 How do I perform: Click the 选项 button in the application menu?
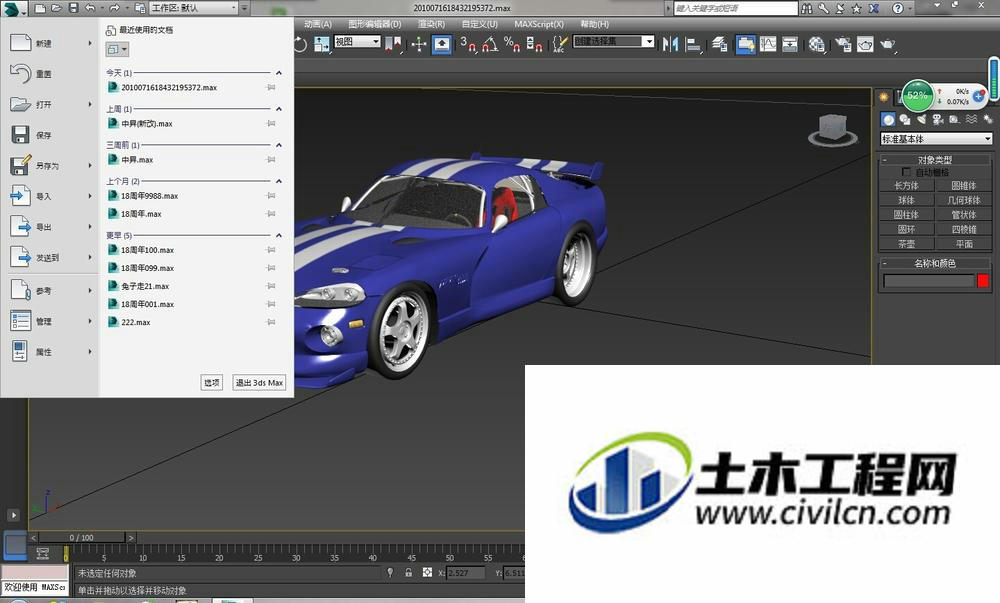pyautogui.click(x=212, y=382)
